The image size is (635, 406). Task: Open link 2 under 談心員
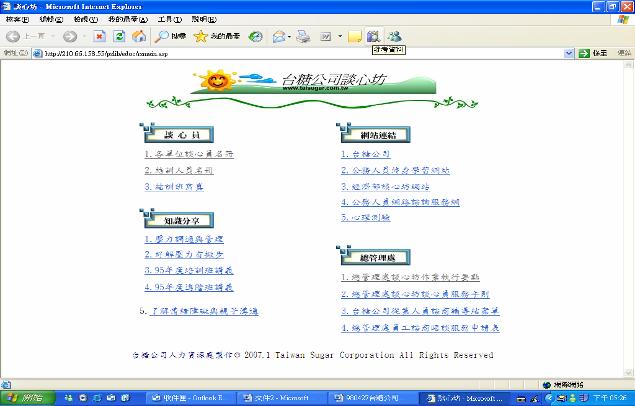[179, 170]
